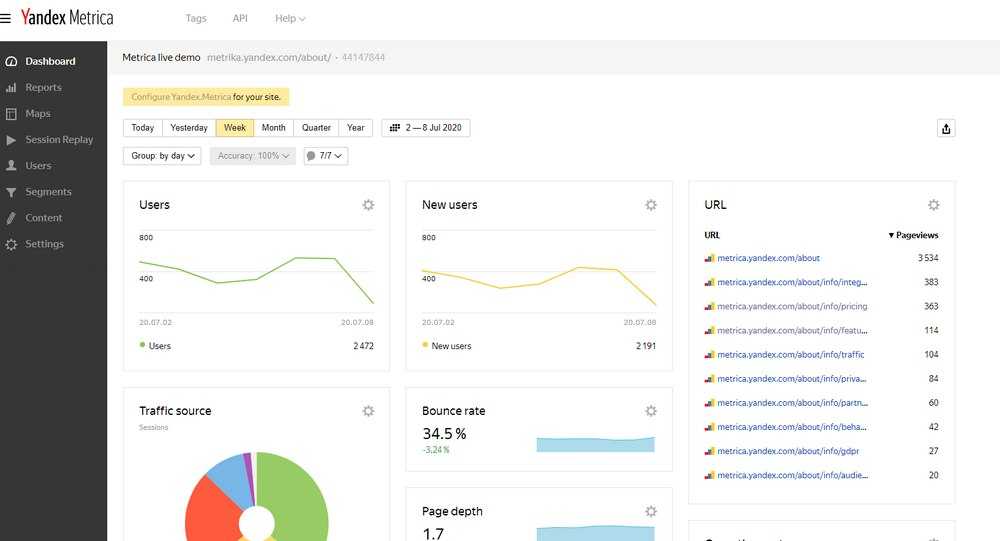Click the Content pencil icon

coord(11,218)
